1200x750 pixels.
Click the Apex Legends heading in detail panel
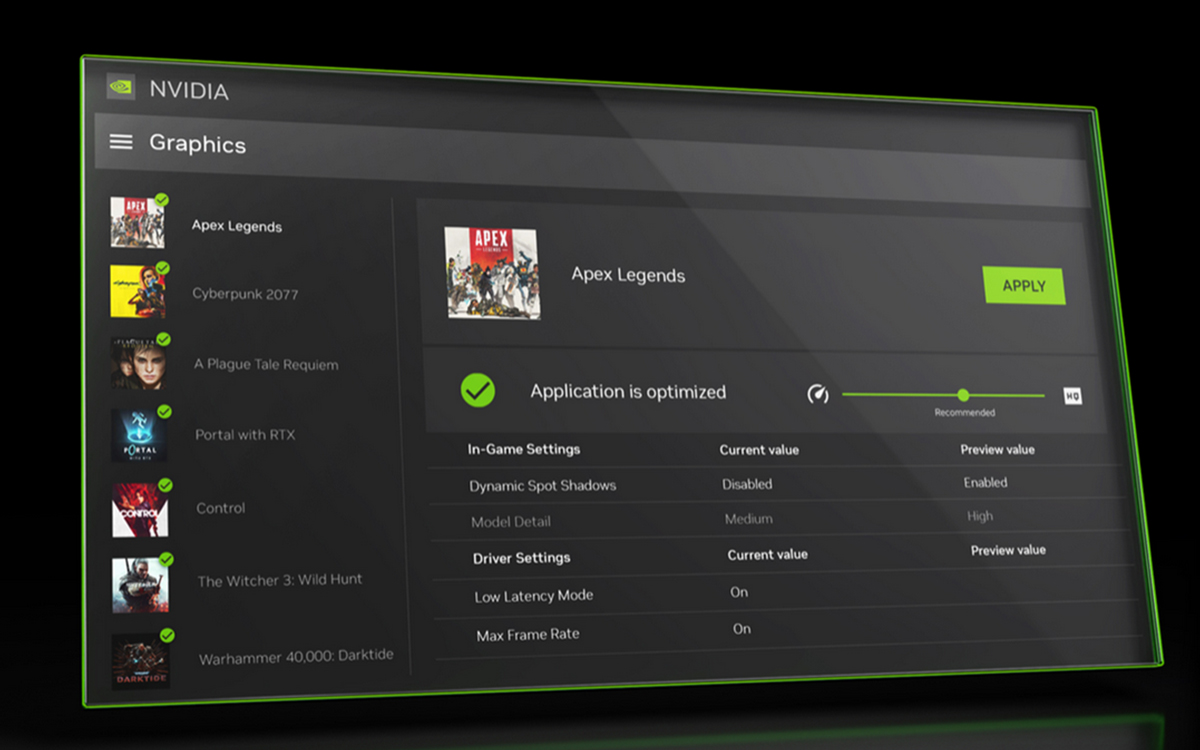tap(628, 275)
